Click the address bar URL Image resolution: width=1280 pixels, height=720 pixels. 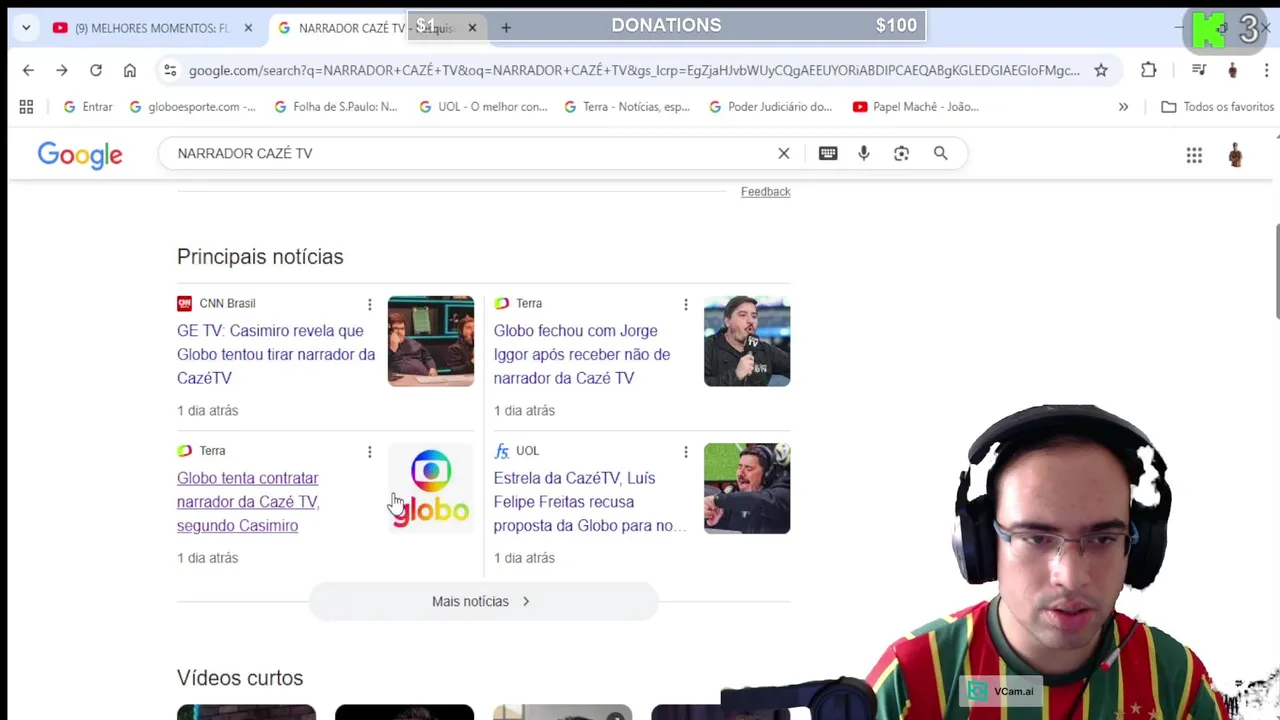[x=634, y=70]
